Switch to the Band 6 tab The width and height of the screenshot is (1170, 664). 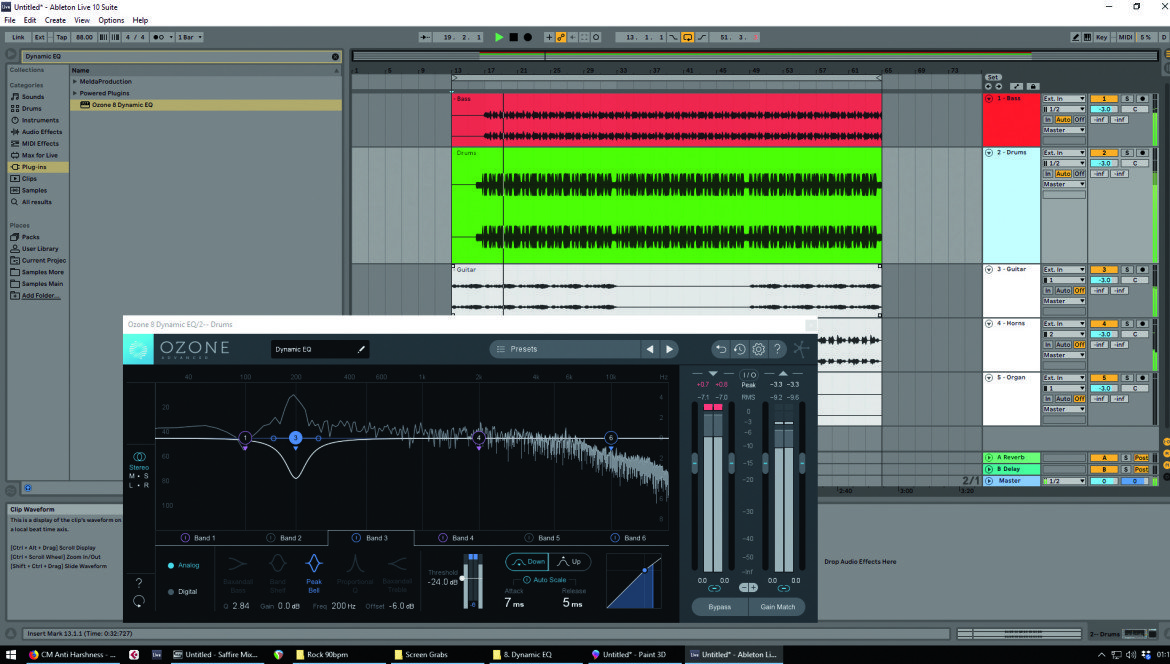point(629,538)
